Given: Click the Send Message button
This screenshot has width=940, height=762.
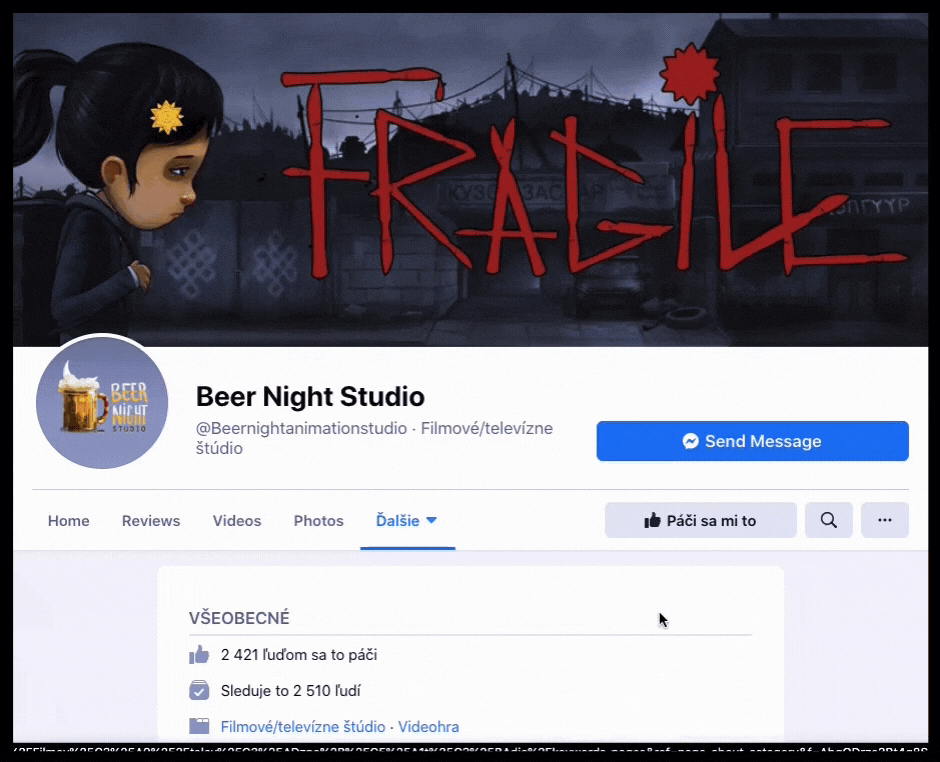Looking at the screenshot, I should coord(752,441).
